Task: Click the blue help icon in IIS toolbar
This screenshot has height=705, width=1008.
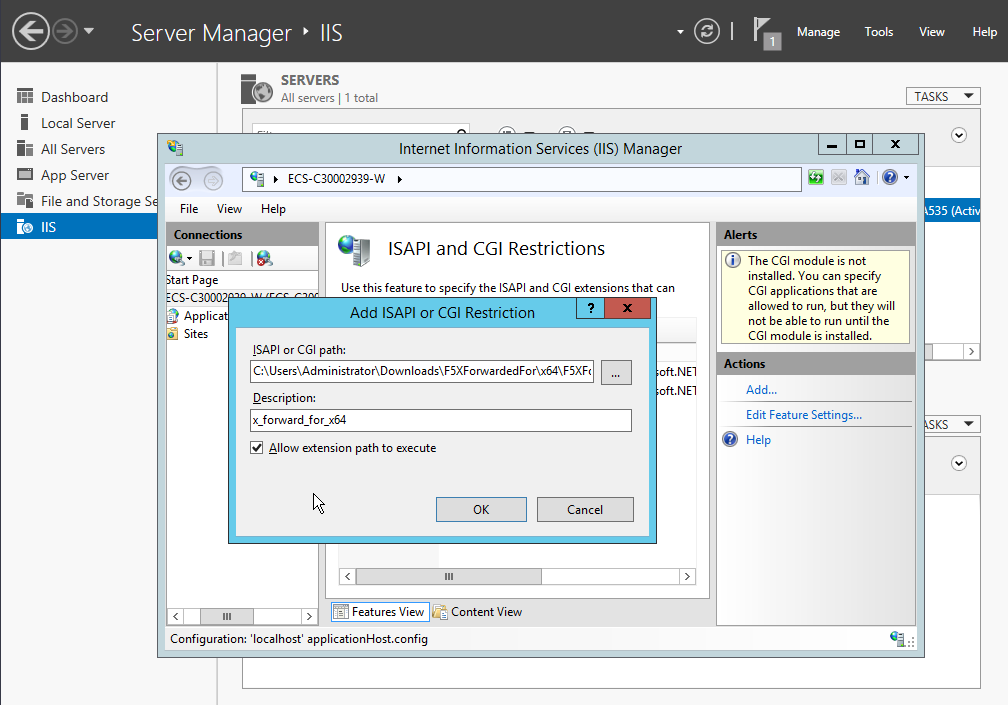Action: pos(890,177)
